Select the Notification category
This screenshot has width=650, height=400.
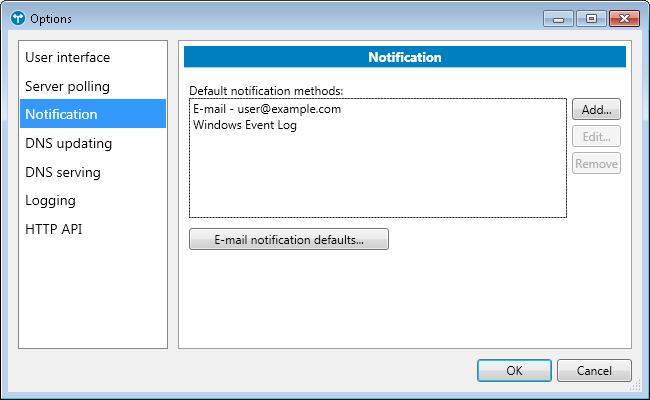coord(62,114)
